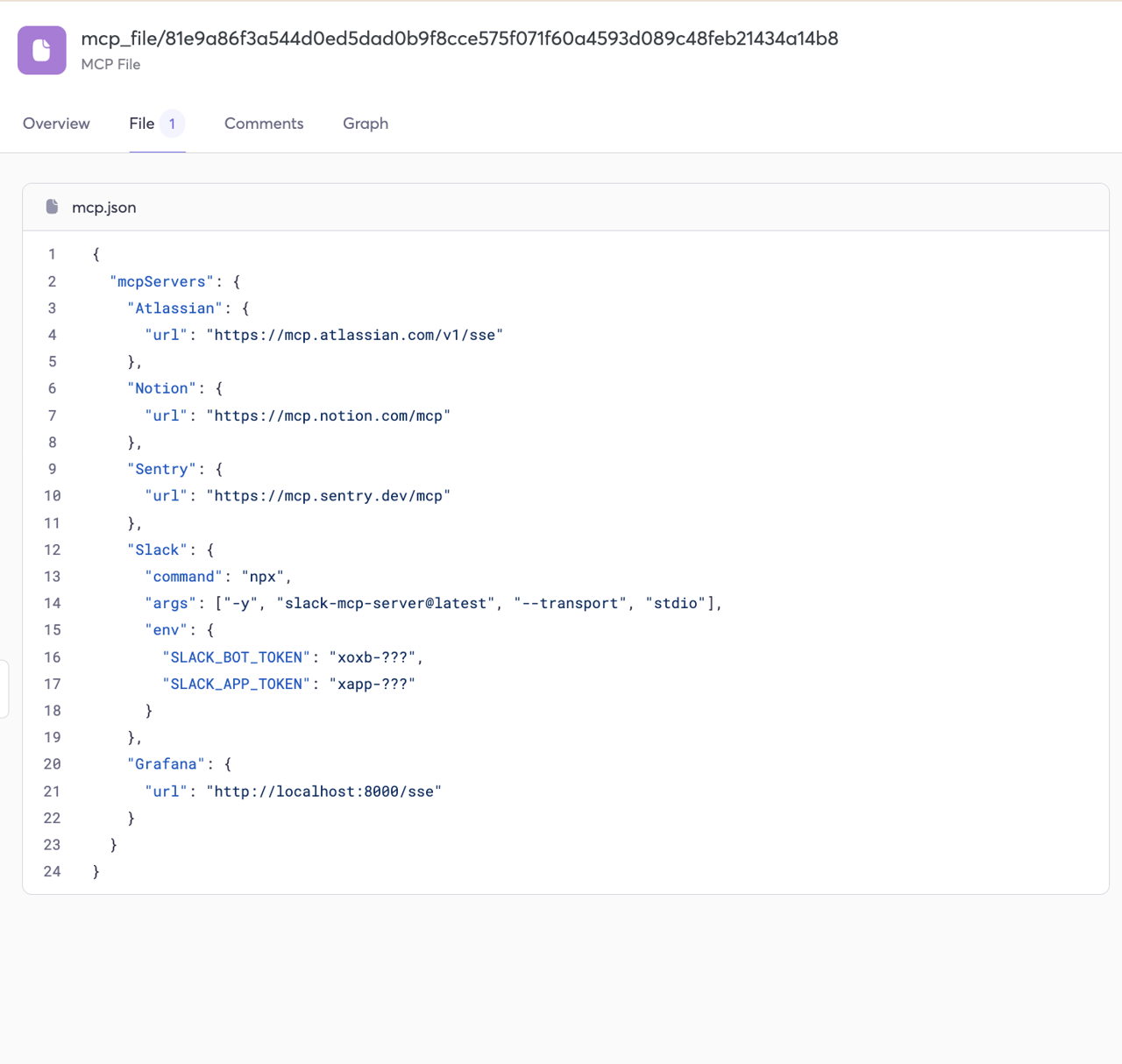This screenshot has width=1122, height=1064.
Task: Open the Graph tab
Action: coord(366,124)
